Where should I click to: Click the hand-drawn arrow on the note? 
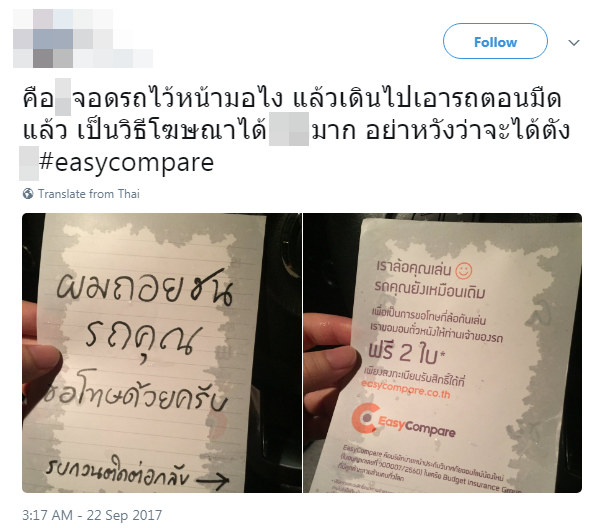[x=213, y=480]
